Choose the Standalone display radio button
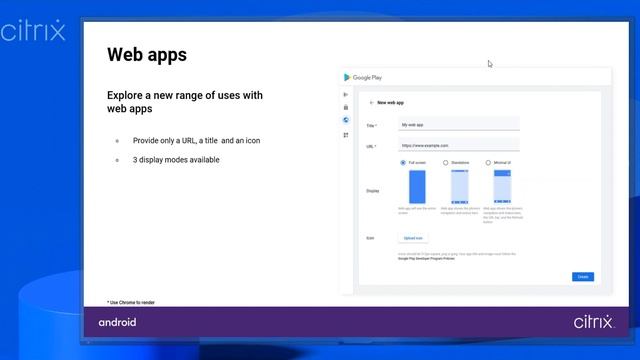This screenshot has height=360, width=640. [445, 163]
